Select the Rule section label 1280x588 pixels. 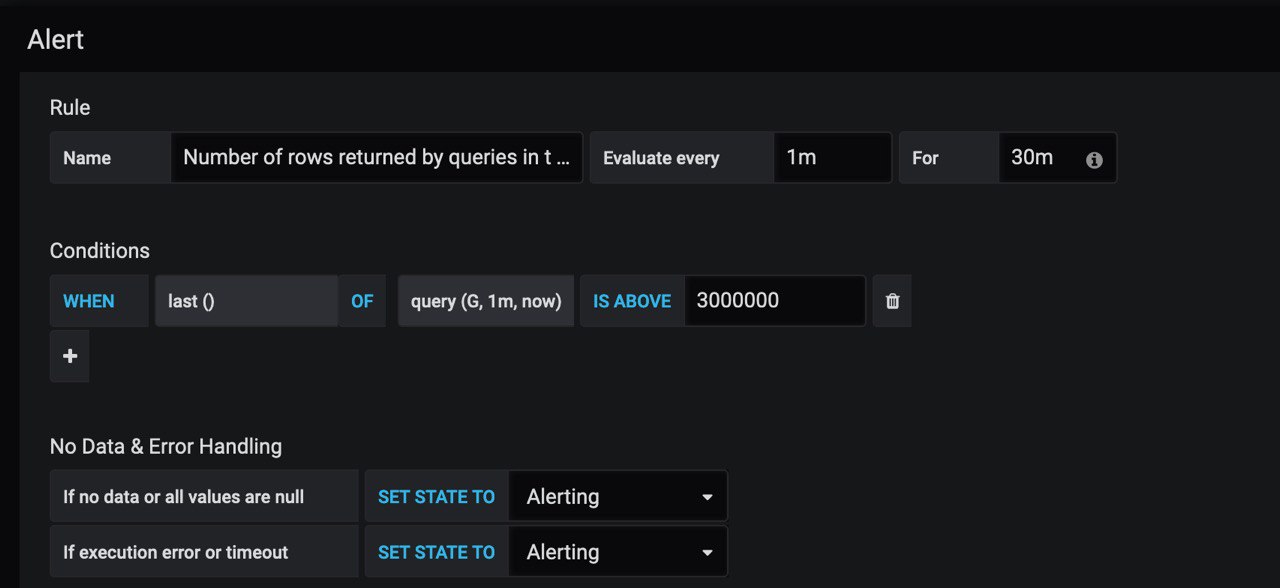(70, 107)
